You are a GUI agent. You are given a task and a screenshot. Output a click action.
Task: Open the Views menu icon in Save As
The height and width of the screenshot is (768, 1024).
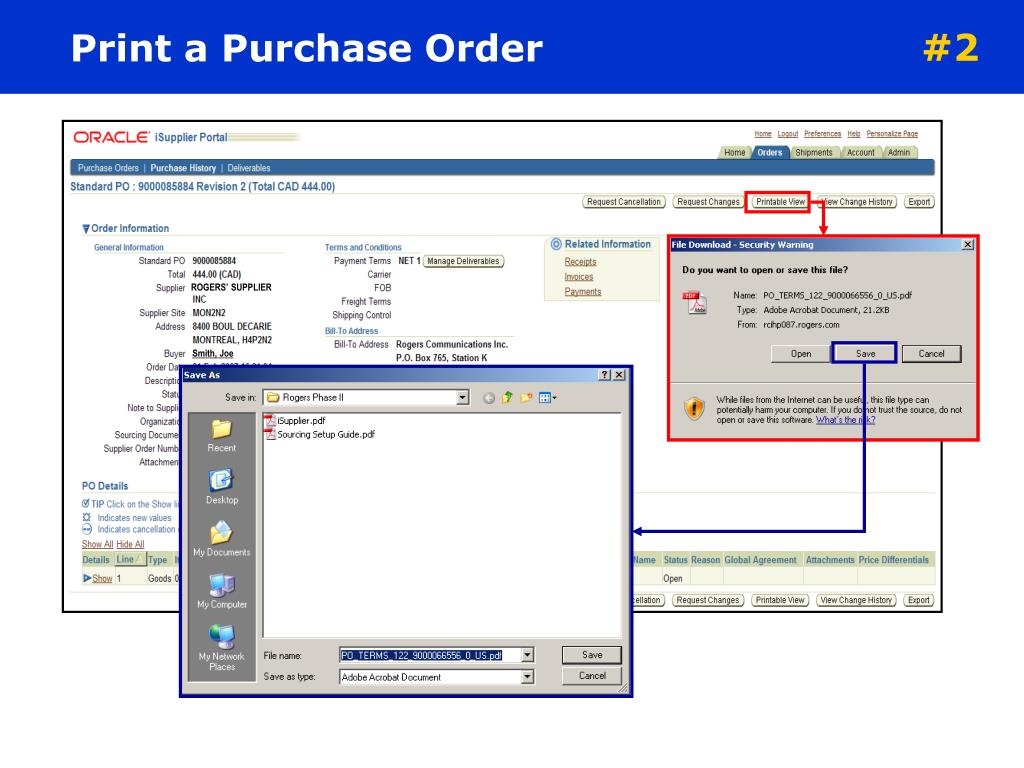(x=547, y=397)
